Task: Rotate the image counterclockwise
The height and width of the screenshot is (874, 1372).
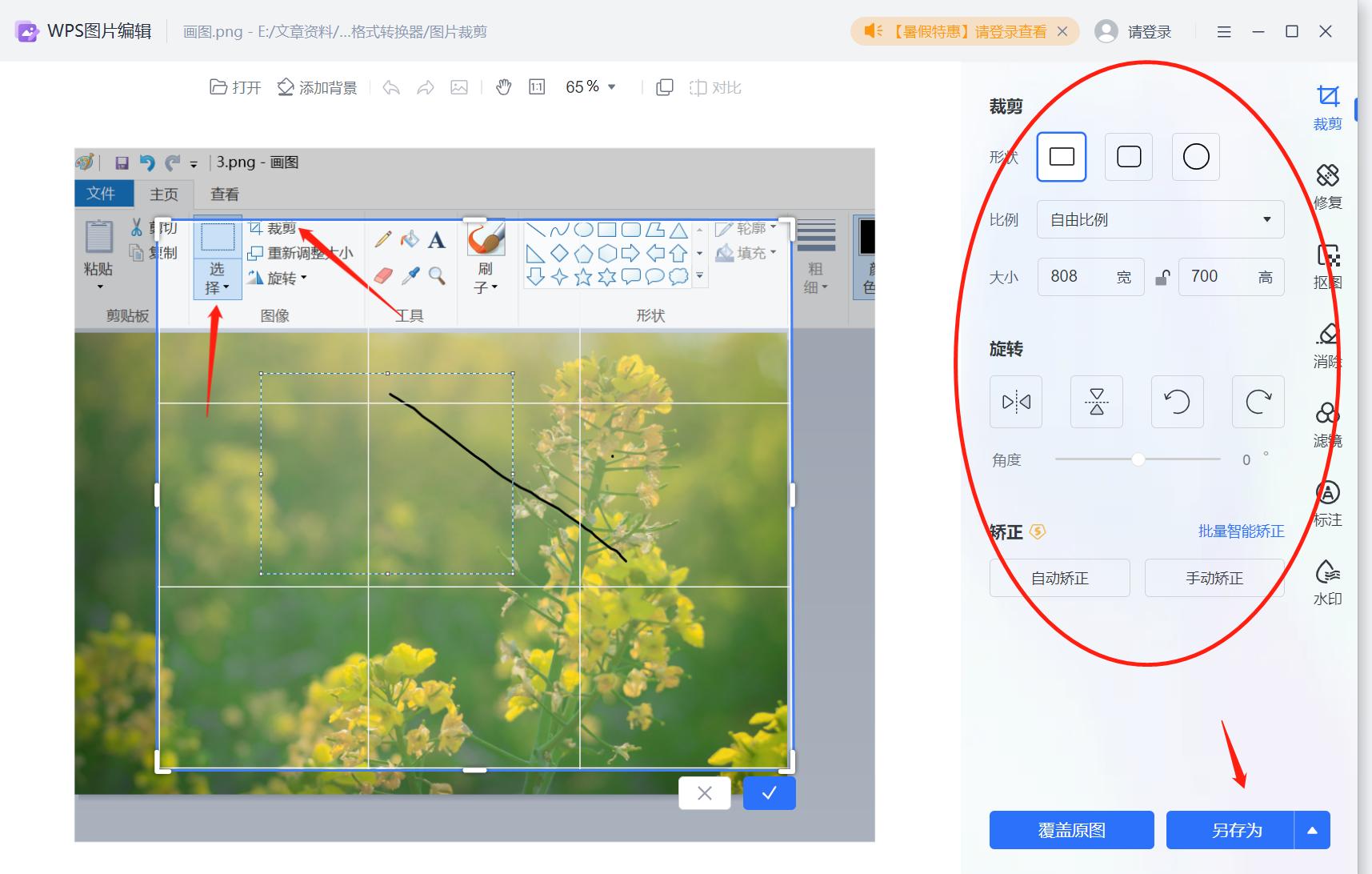Action: tap(1177, 402)
